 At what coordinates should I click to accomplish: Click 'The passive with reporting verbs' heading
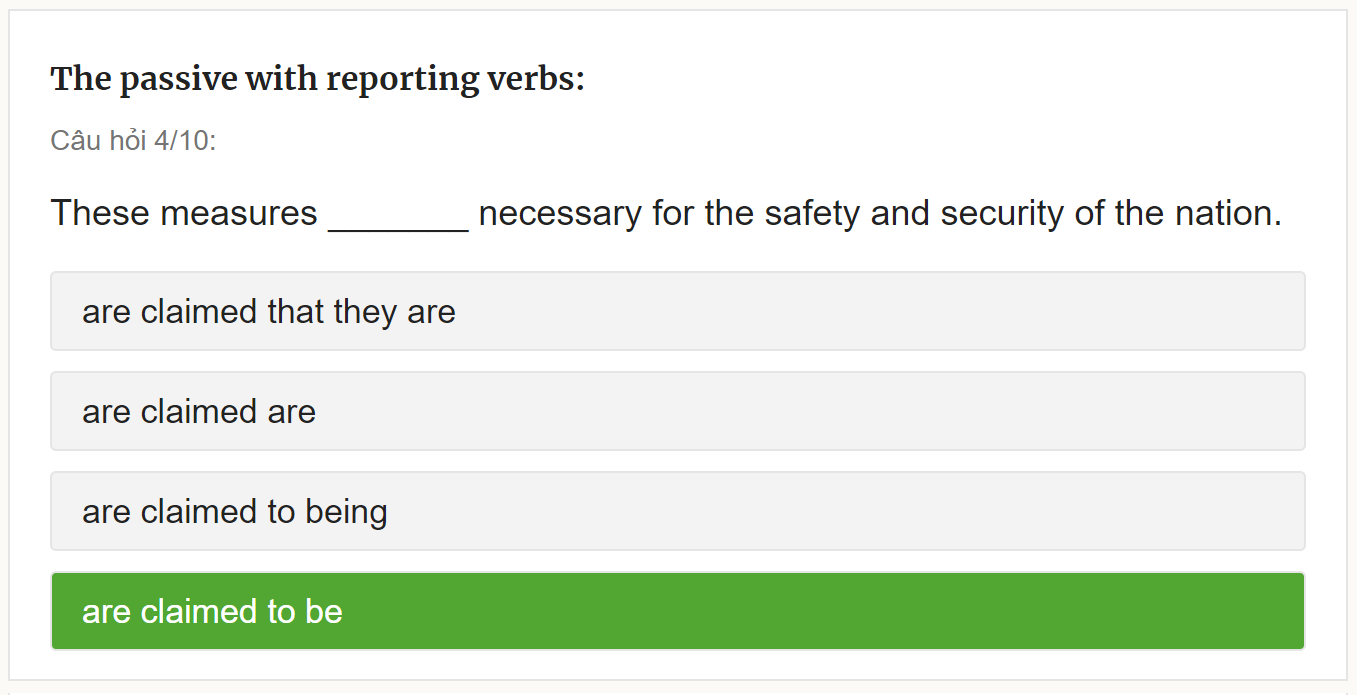coord(317,79)
